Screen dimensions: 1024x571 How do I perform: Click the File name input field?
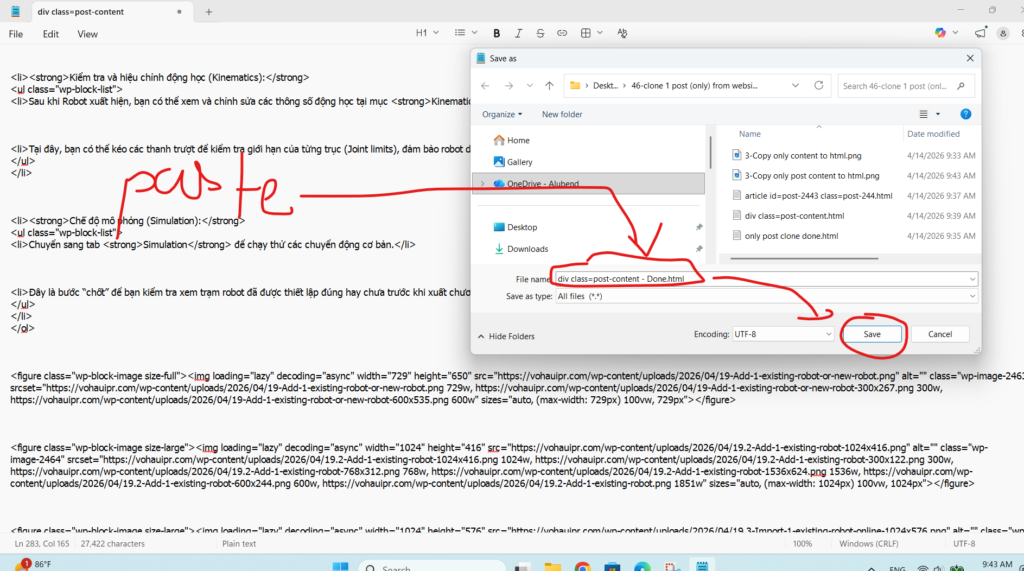pos(765,279)
